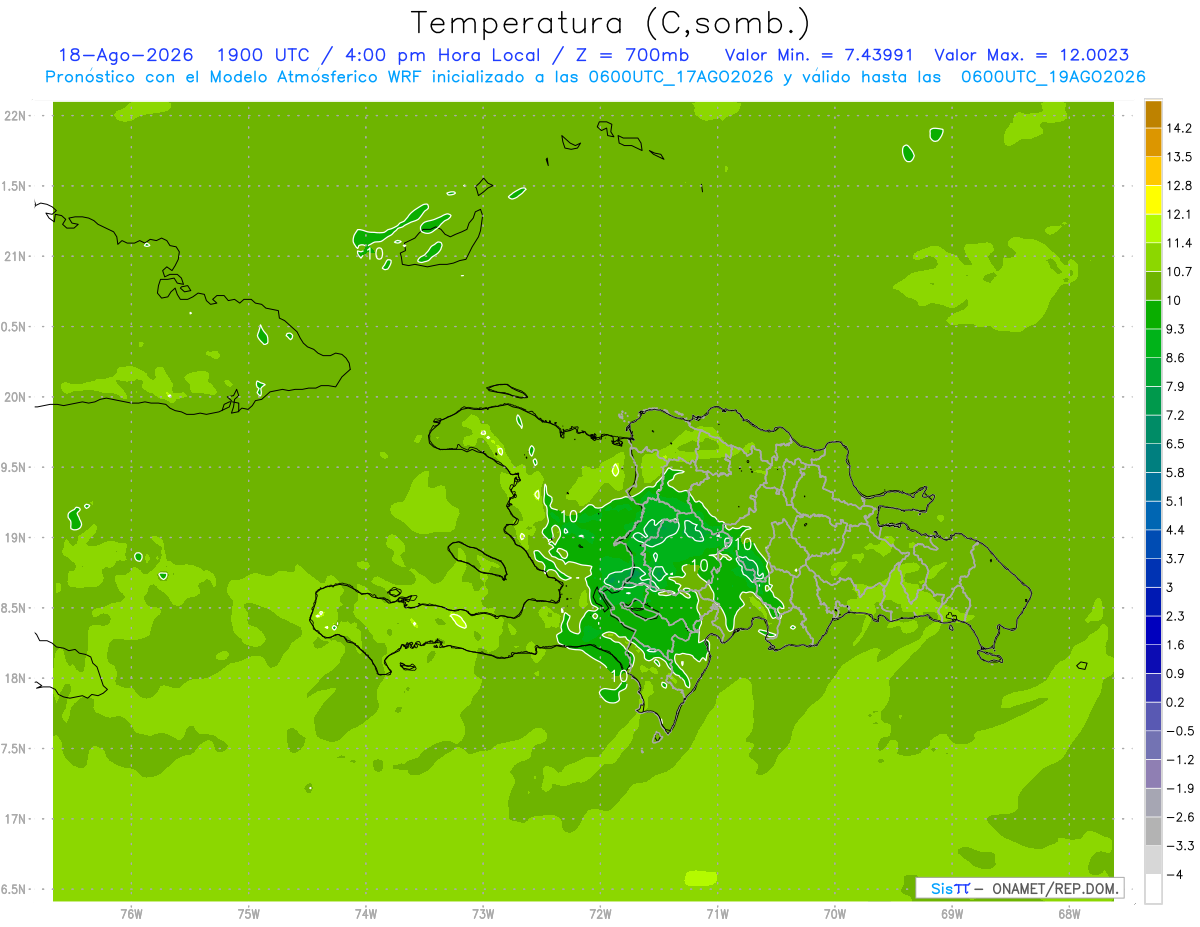Click the "0.9" legend value
1200x927 pixels.
pyautogui.click(x=1176, y=673)
